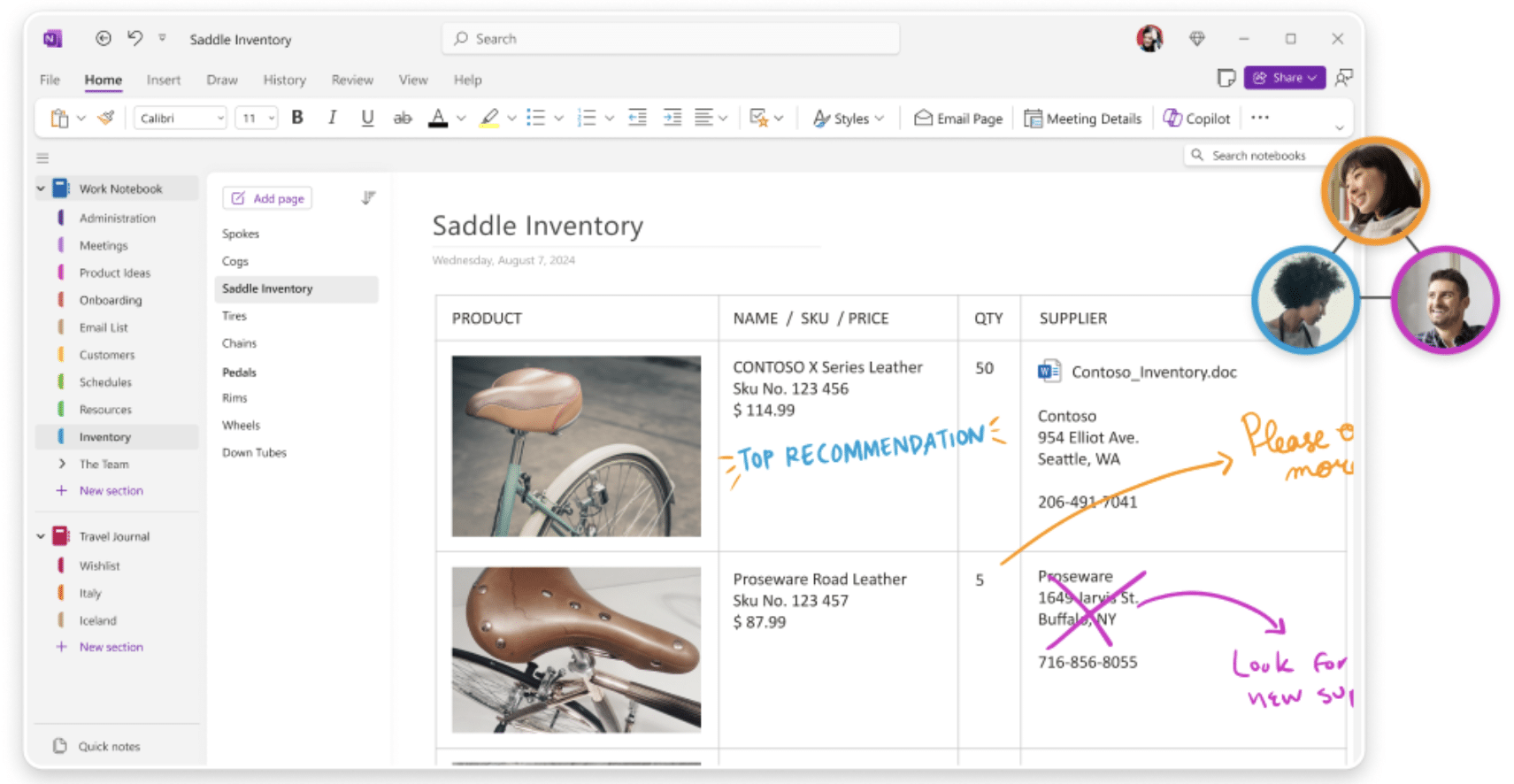Open the Help tab
Image resolution: width=1514 pixels, height=784 pixels.
click(468, 80)
